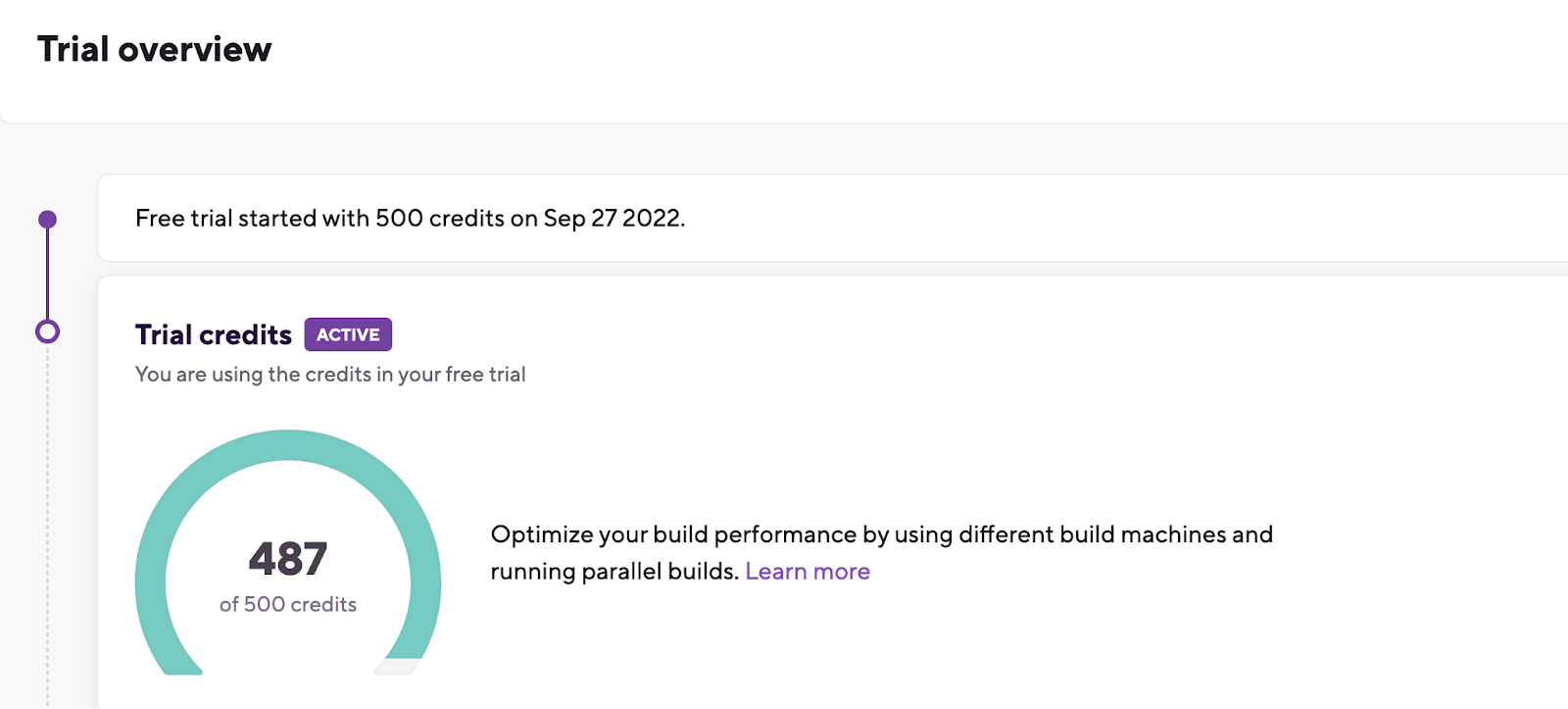Select the filled purple timeline dot
This screenshot has height=709, width=1568.
point(47,219)
